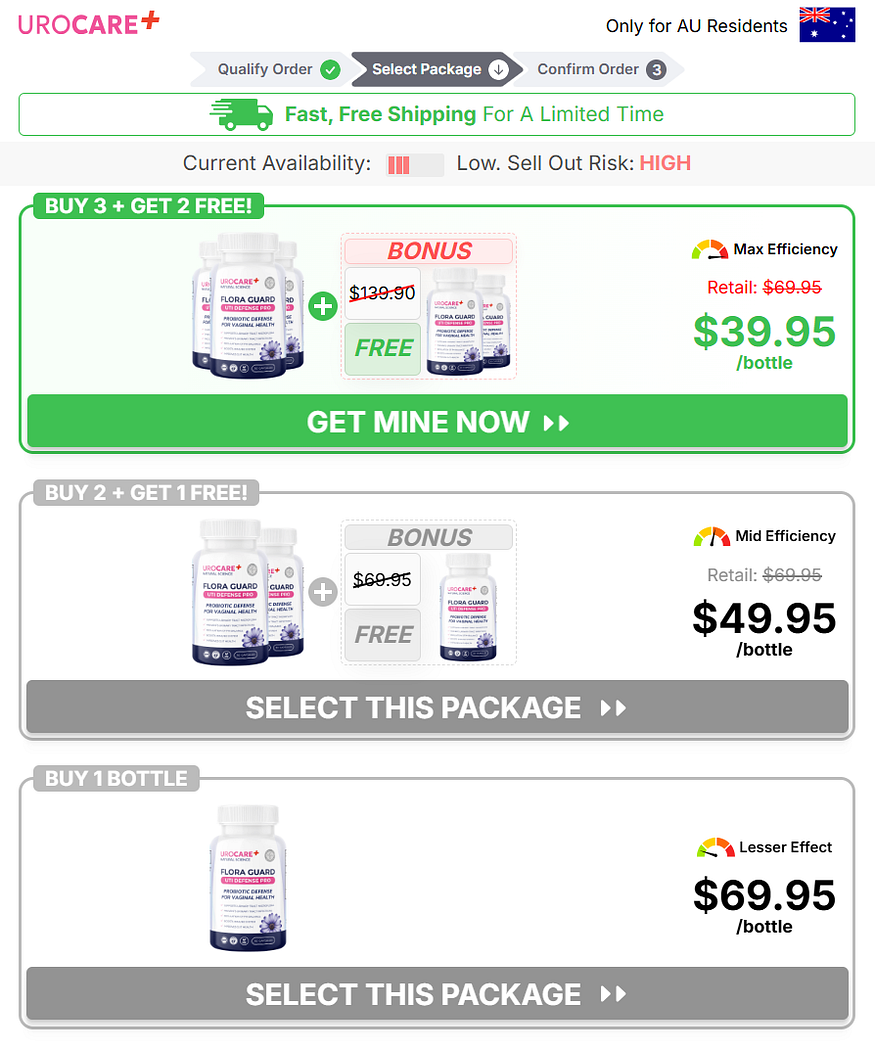This screenshot has height=1042, width=875.
Task: Select the Buy 1 Bottle package button
Action: coord(437,993)
